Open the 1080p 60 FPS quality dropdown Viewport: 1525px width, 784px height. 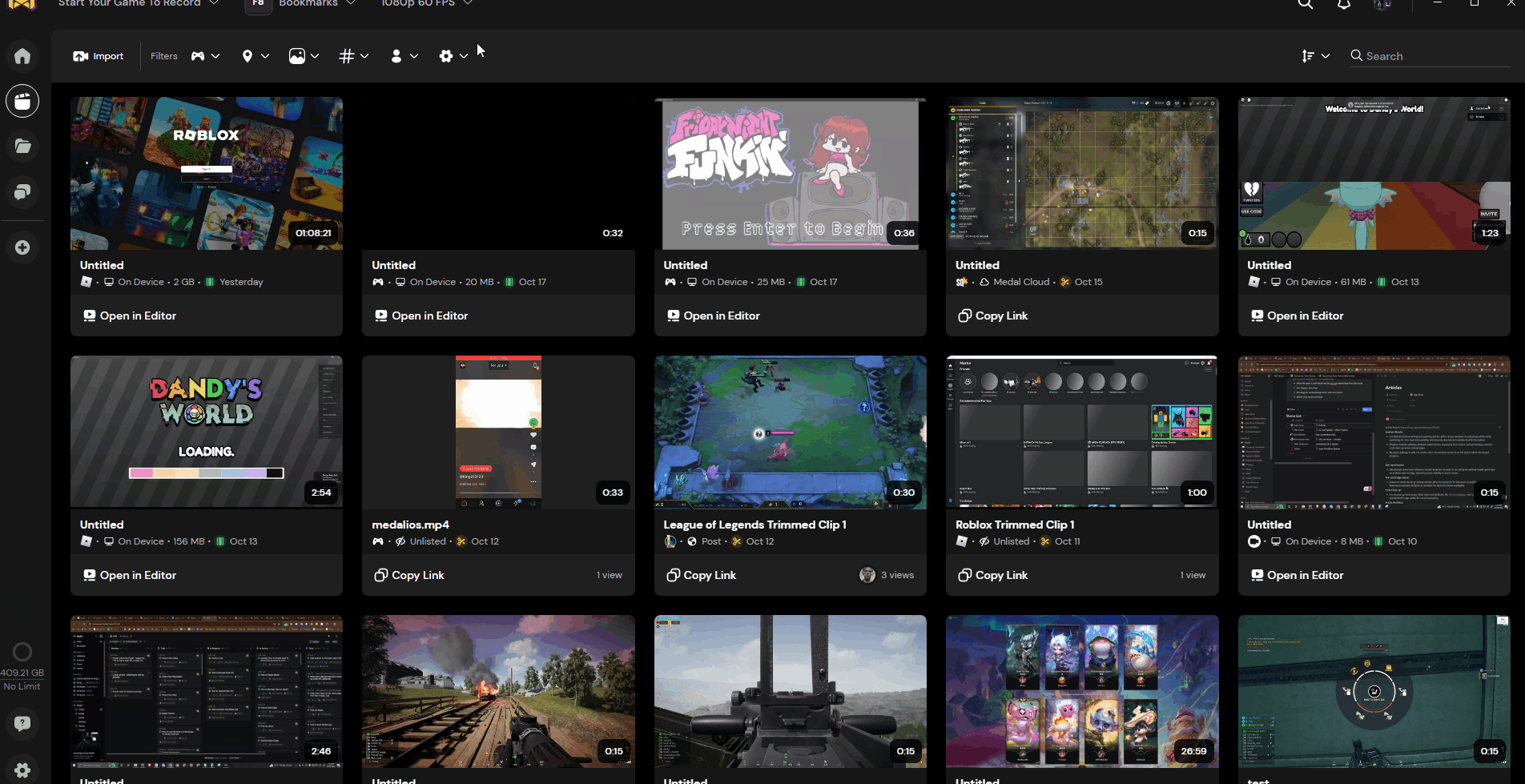click(x=427, y=3)
